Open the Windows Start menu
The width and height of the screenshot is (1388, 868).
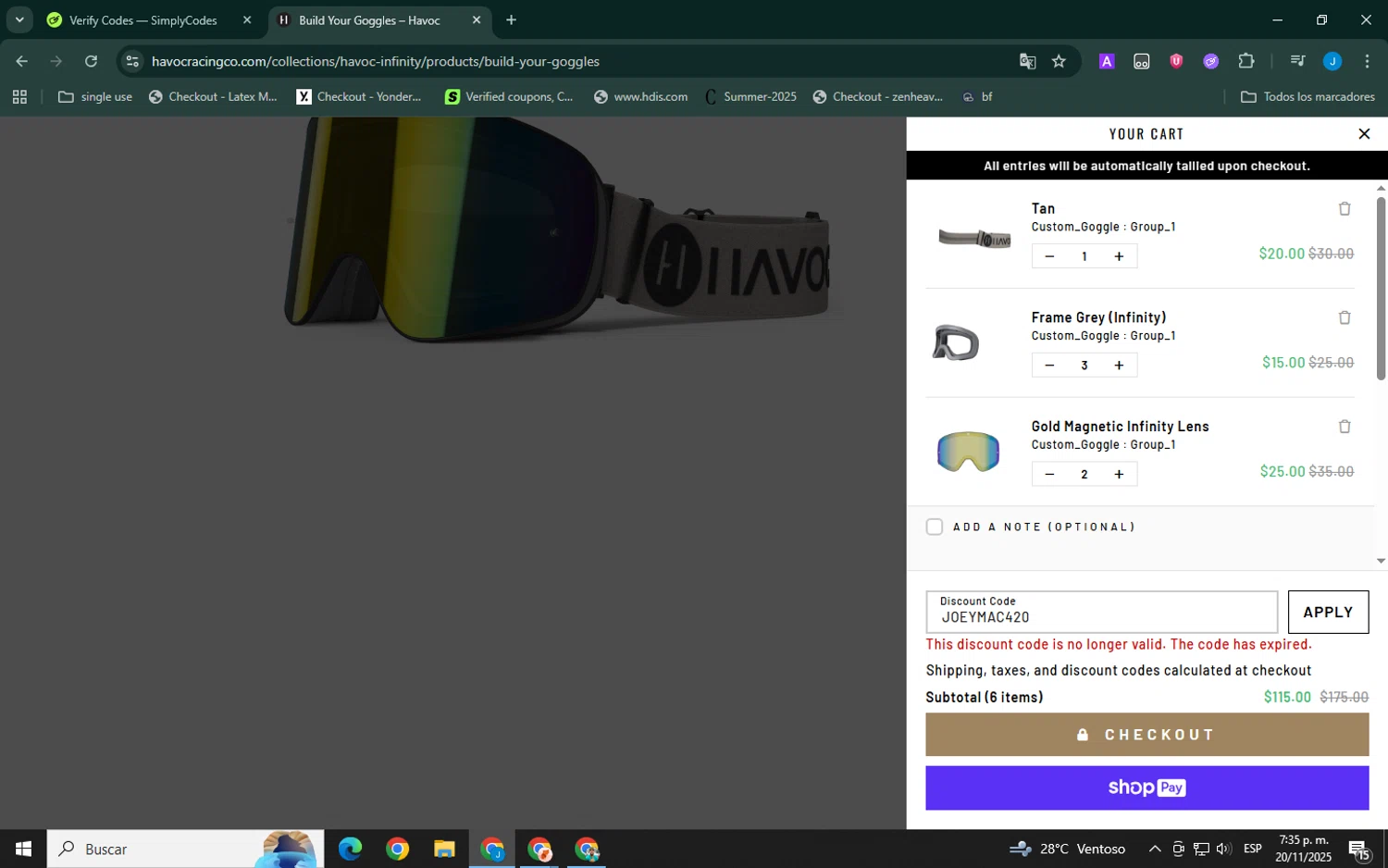click(x=23, y=849)
